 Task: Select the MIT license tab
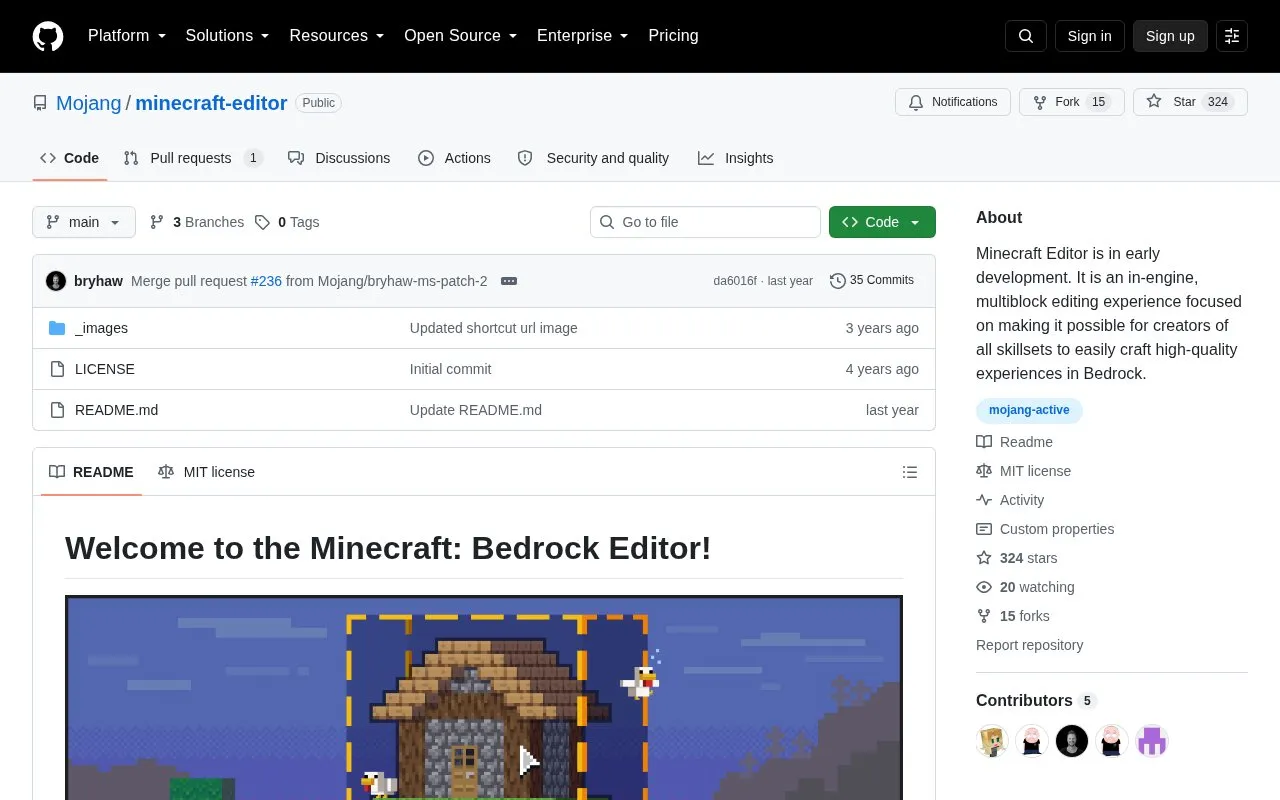click(206, 472)
